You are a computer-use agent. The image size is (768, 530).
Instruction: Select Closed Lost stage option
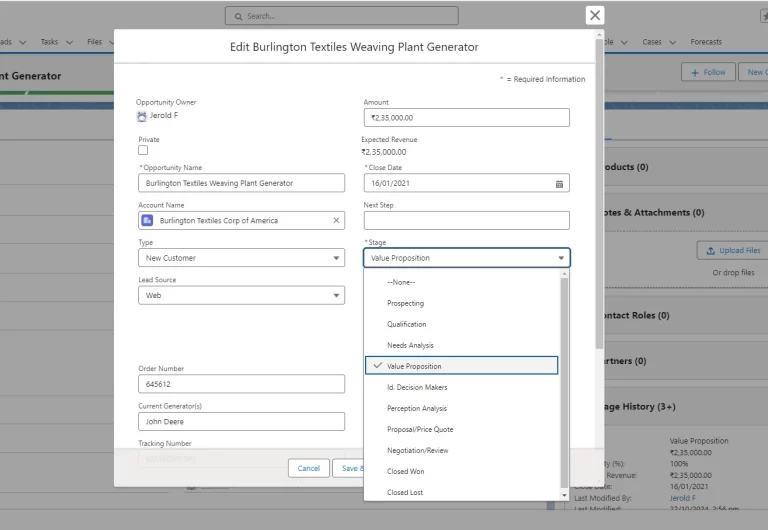pos(461,492)
